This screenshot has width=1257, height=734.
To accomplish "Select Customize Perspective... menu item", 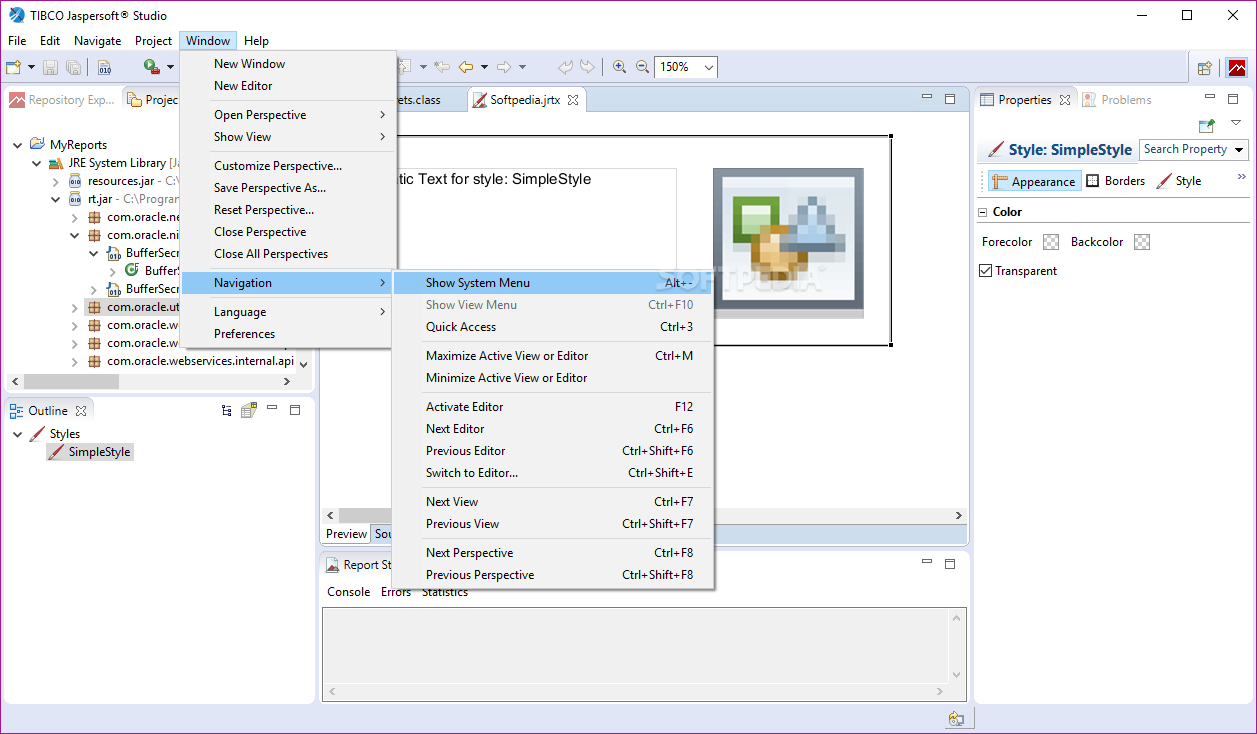I will (x=289, y=166).
